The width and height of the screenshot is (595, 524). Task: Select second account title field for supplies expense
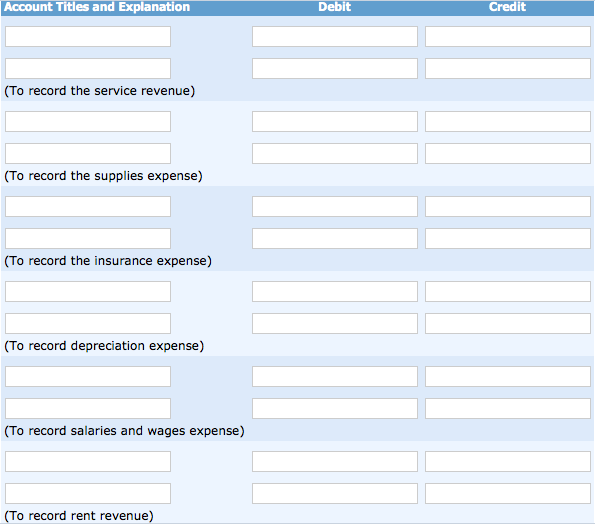(88, 153)
